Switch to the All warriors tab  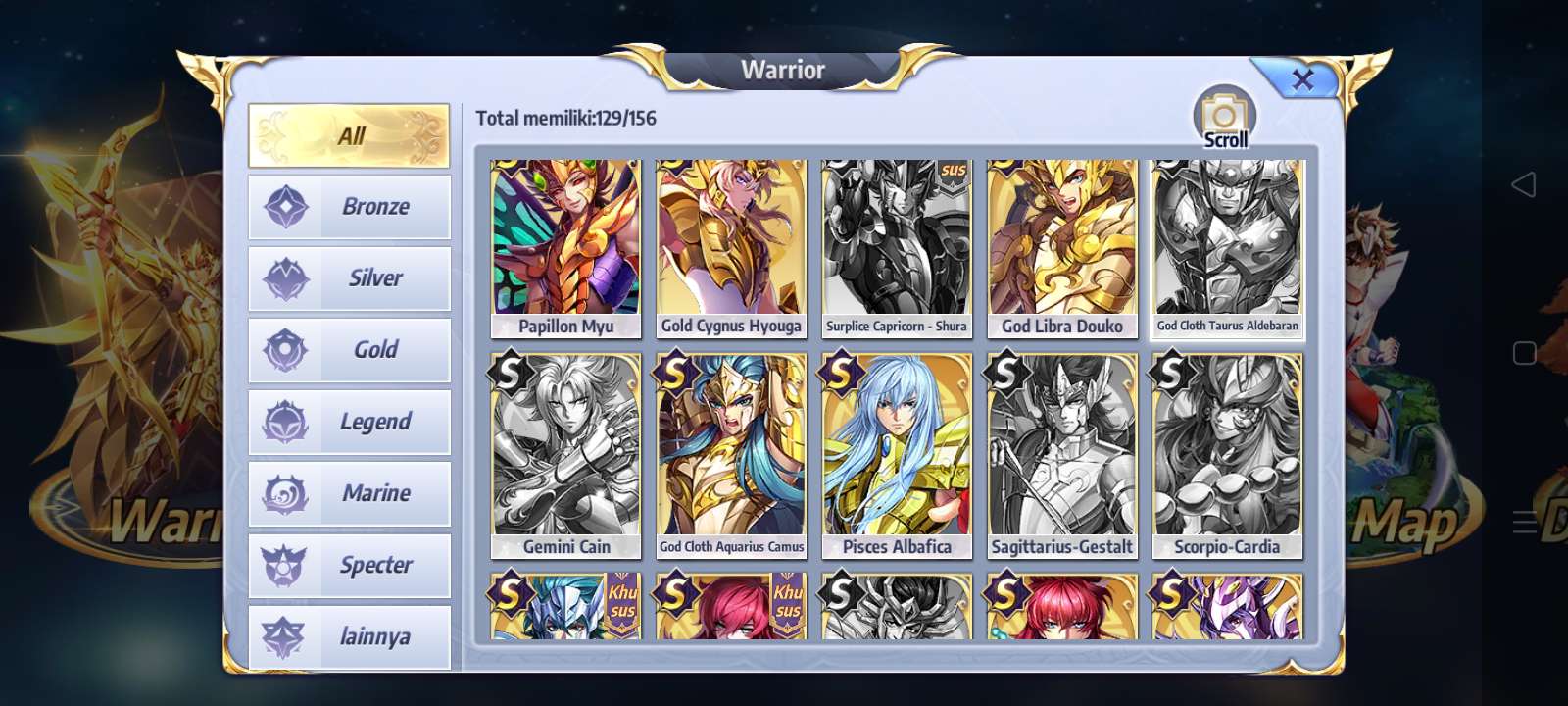pyautogui.click(x=349, y=135)
